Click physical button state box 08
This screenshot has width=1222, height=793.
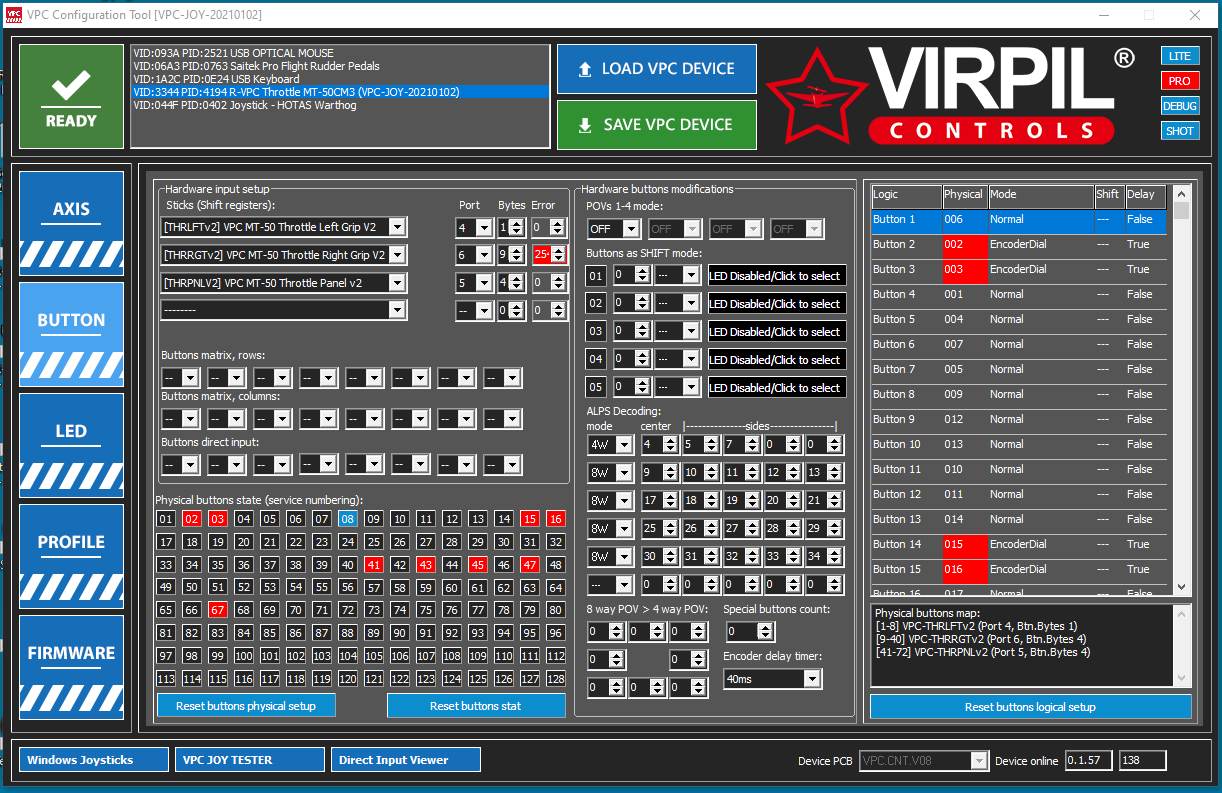[x=348, y=518]
